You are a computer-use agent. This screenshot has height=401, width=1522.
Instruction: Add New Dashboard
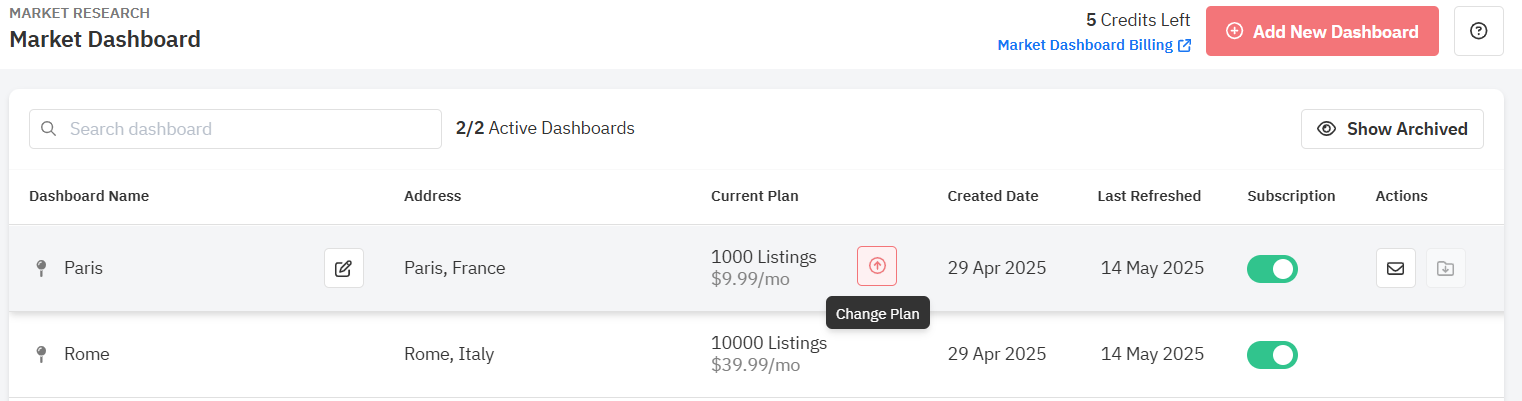click(1322, 31)
